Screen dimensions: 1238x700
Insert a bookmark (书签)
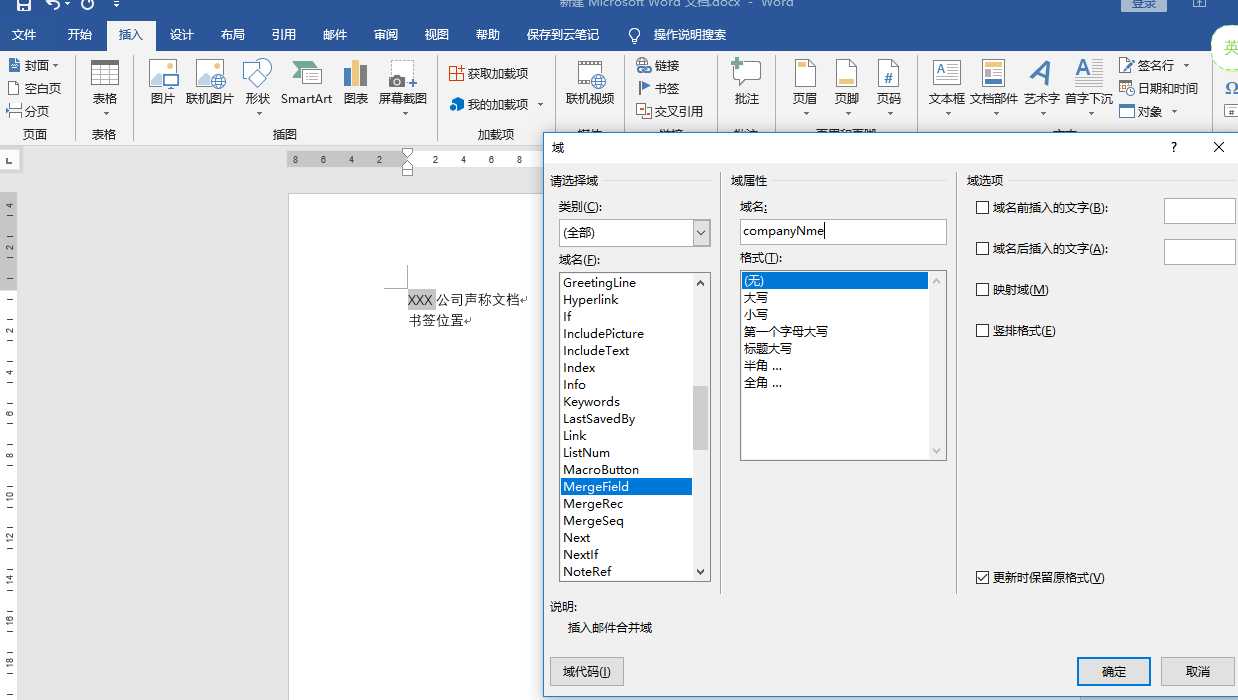point(659,88)
